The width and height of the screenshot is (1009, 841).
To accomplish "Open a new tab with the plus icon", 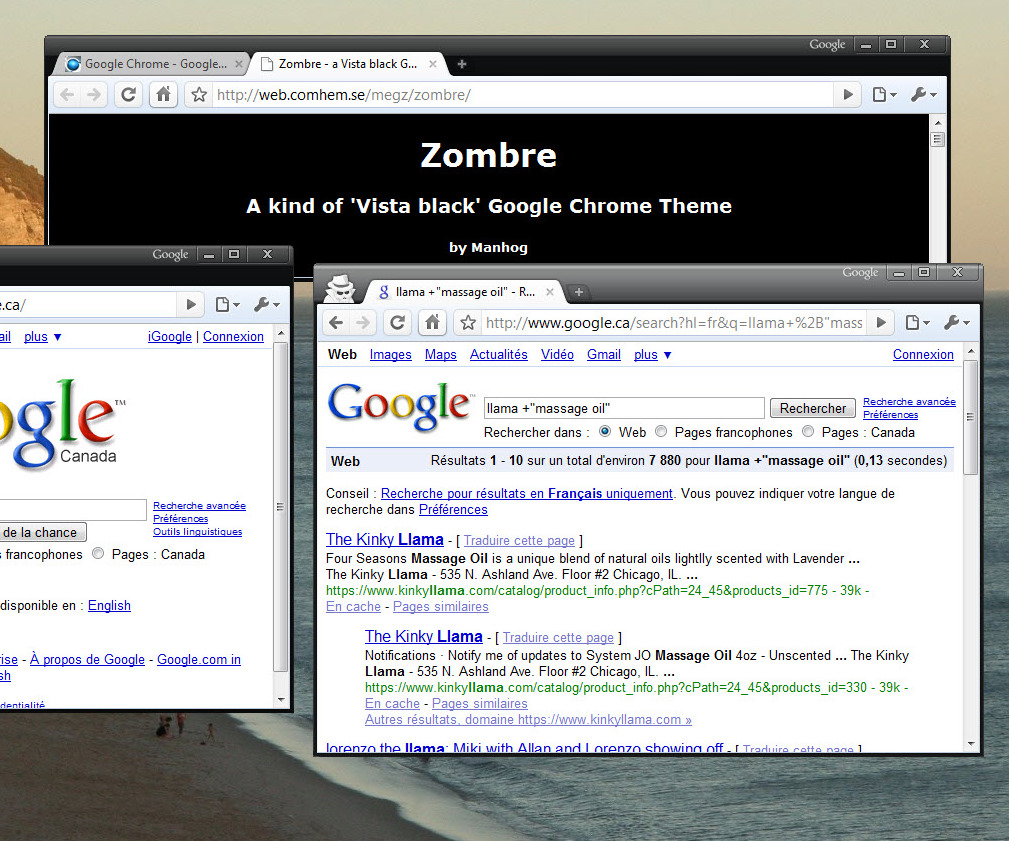I will coord(578,292).
